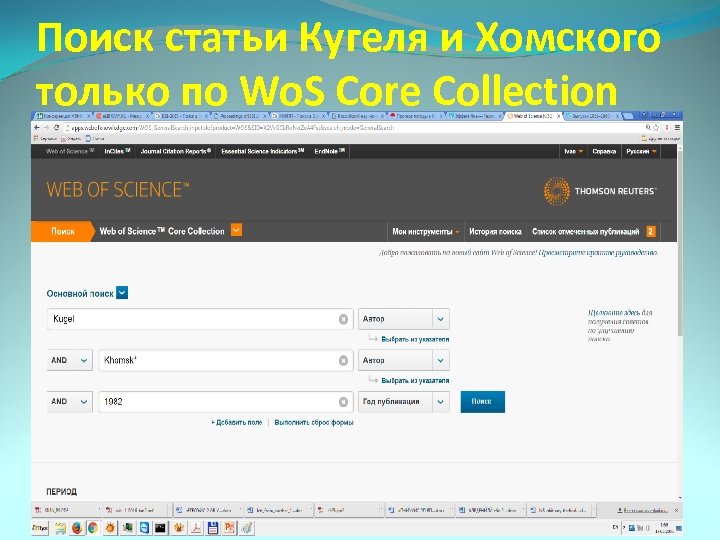Click the blue Поиск search button
This screenshot has height=540, width=720.
(x=482, y=402)
